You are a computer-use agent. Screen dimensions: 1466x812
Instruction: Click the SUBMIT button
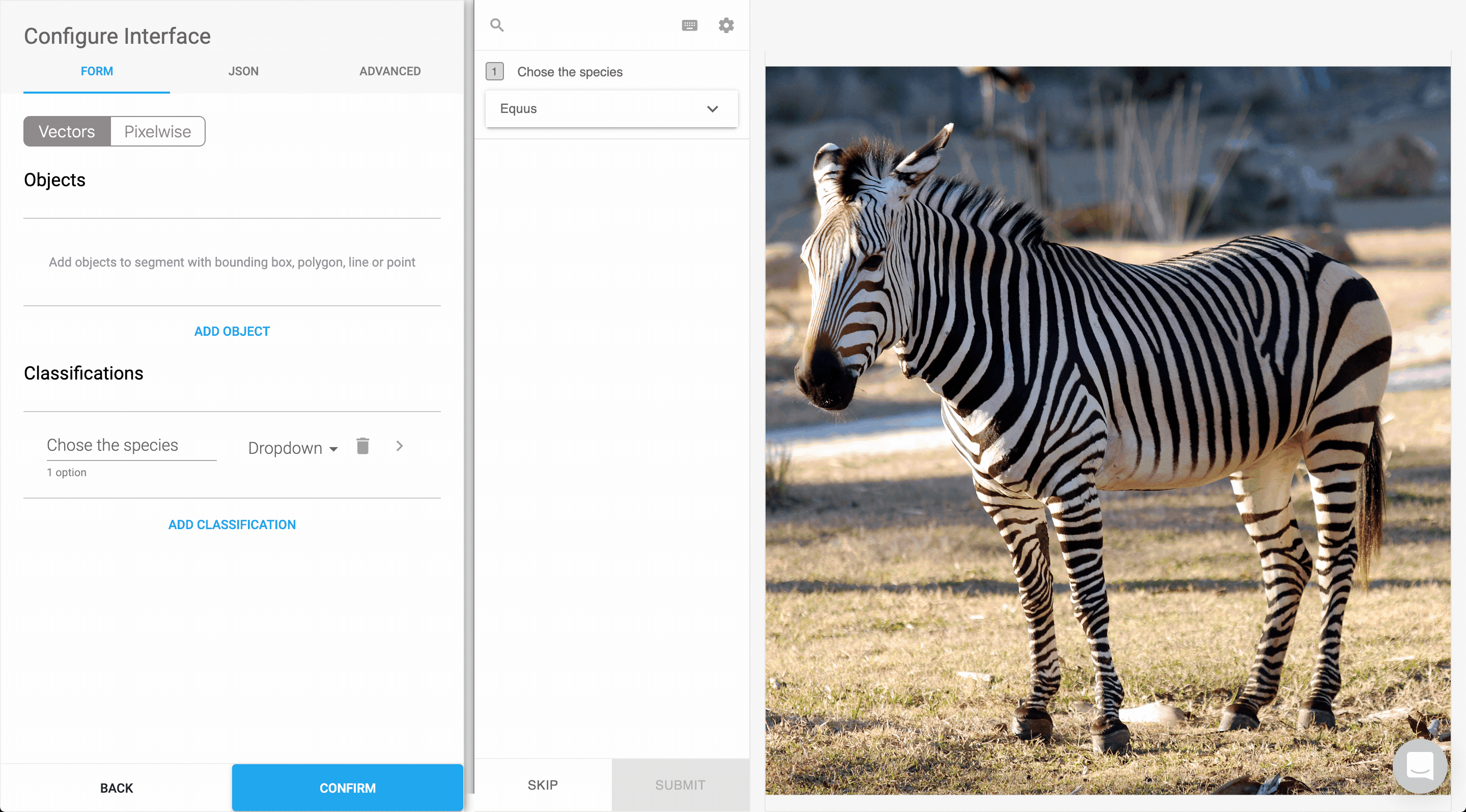[x=681, y=785]
